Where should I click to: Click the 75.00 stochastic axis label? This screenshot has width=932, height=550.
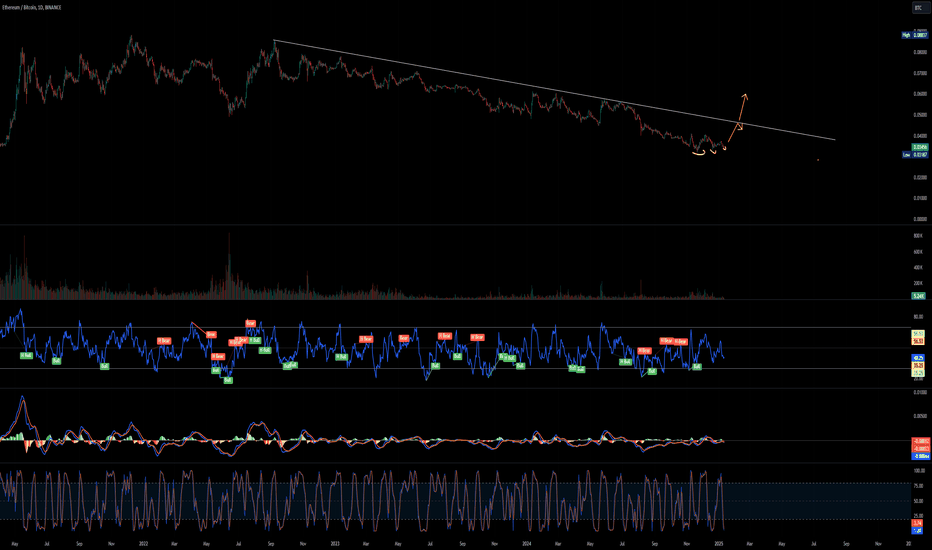coord(918,486)
